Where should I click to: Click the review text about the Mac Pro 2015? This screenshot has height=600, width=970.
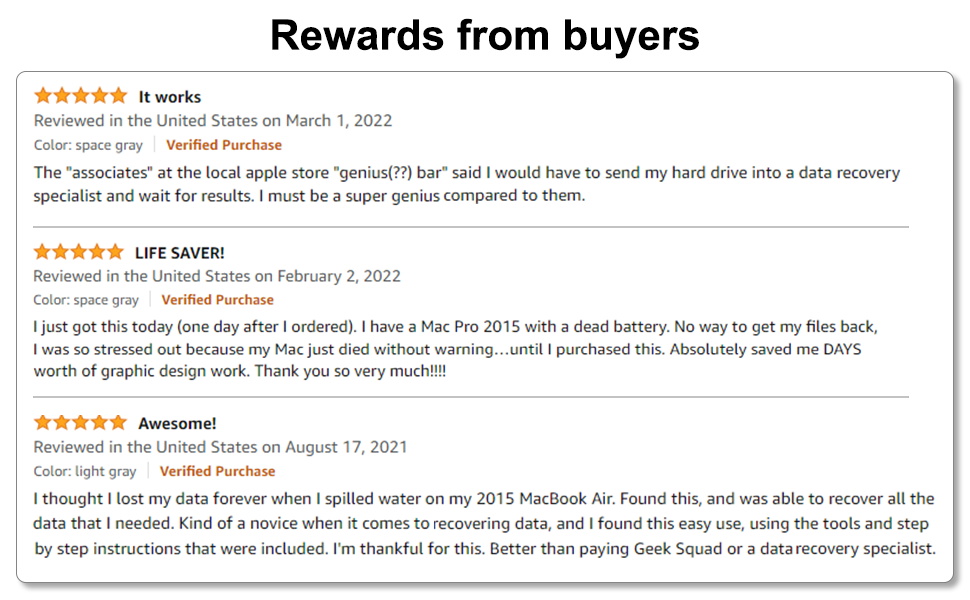click(455, 348)
